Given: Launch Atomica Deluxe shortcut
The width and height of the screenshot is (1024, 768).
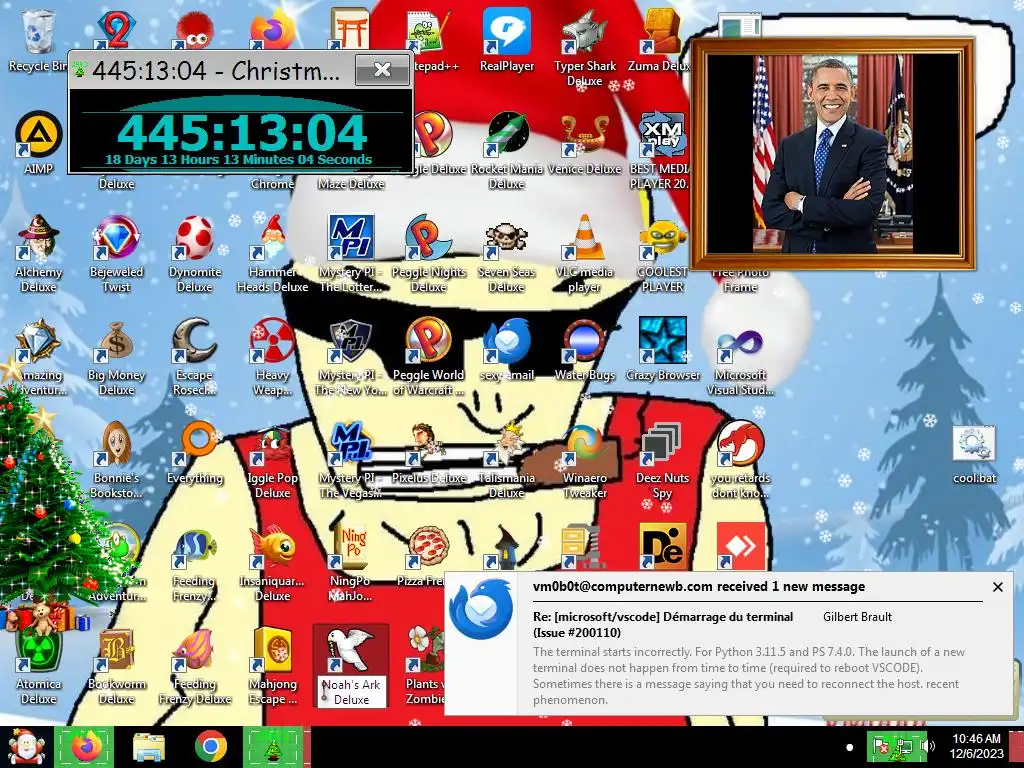Looking at the screenshot, I should [38, 666].
